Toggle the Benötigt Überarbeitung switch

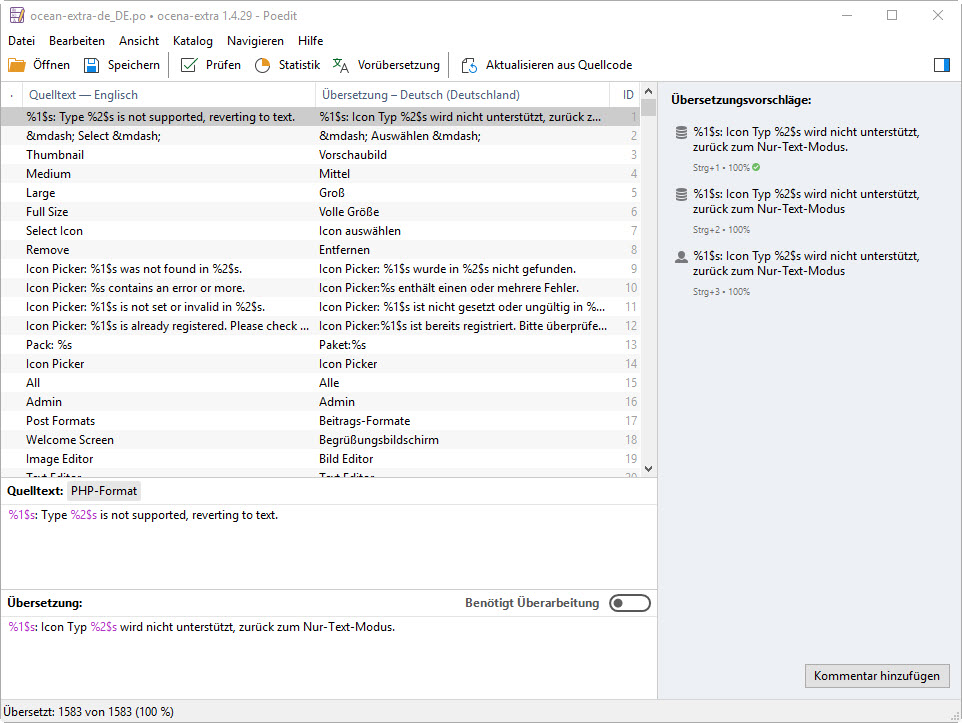pos(629,603)
